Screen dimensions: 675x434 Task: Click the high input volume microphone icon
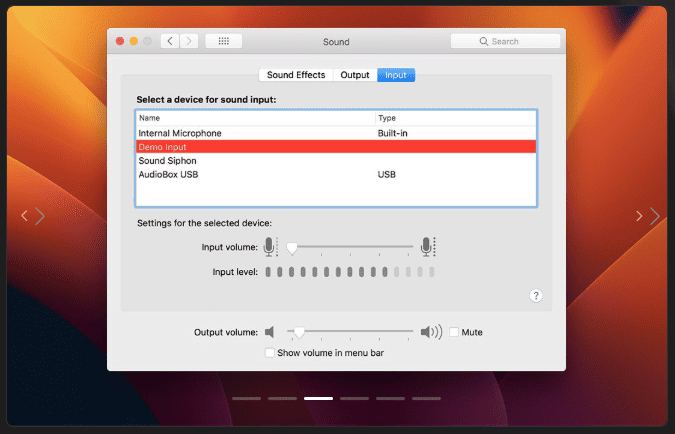[427, 247]
